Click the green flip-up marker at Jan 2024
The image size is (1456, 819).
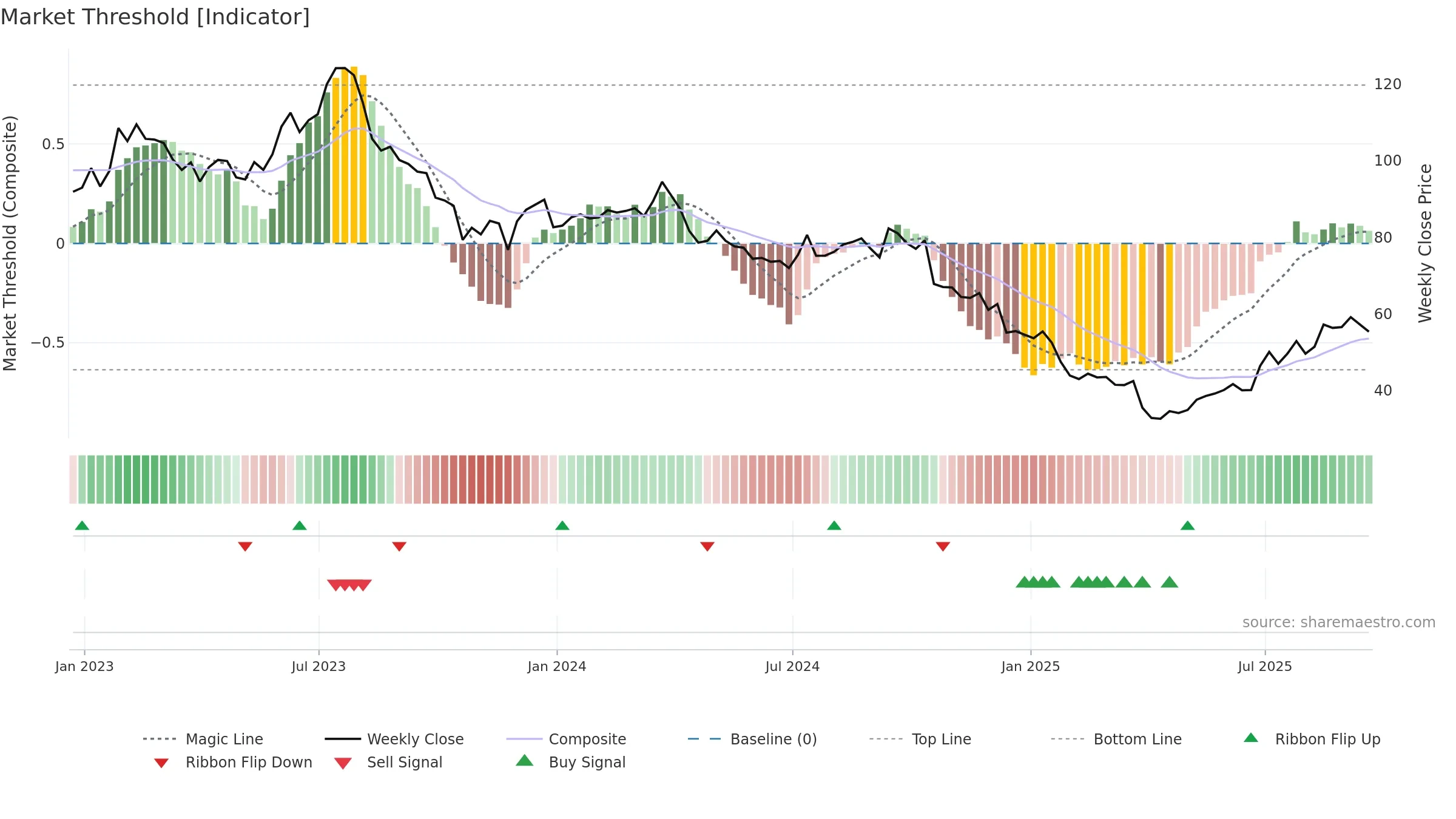tap(562, 525)
